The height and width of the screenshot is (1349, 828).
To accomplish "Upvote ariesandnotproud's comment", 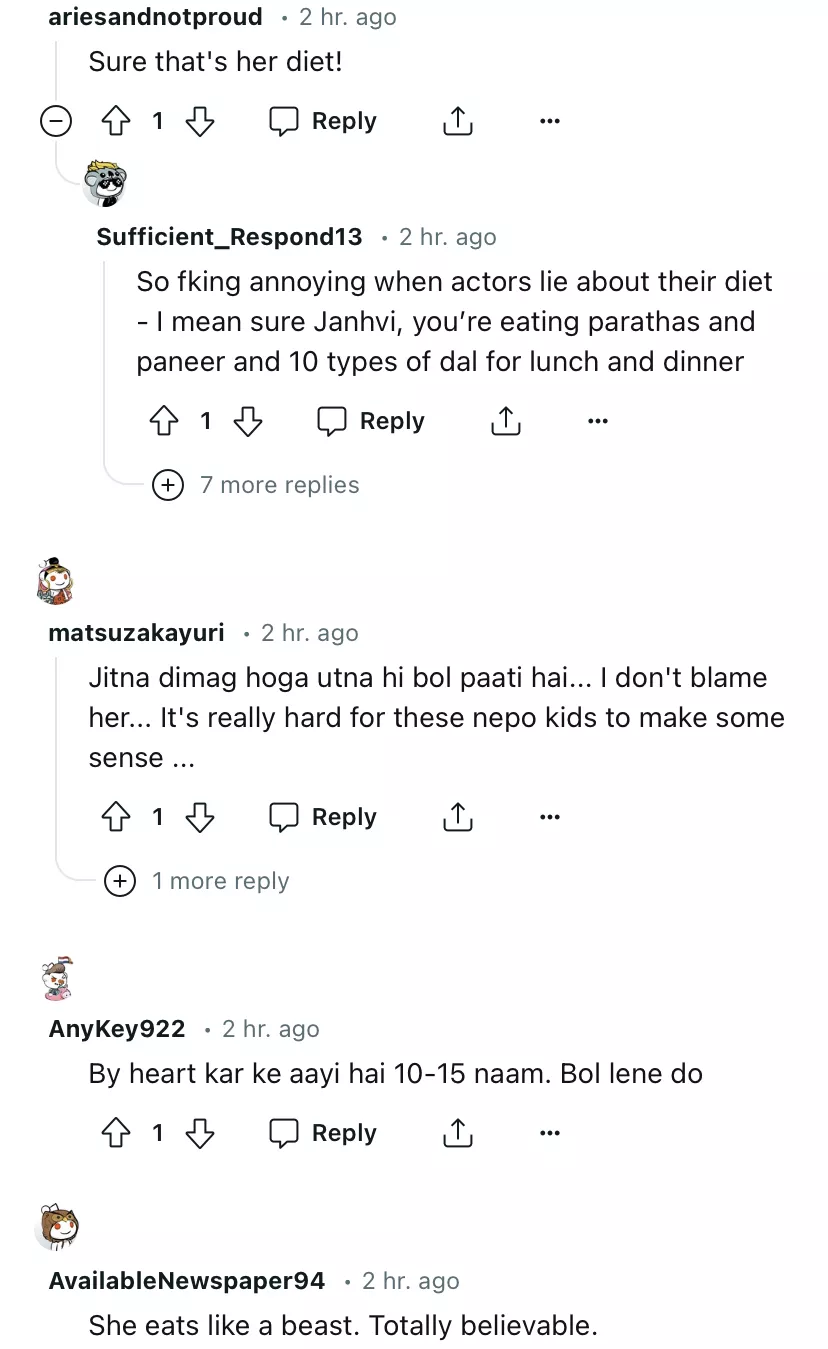I will click(117, 122).
